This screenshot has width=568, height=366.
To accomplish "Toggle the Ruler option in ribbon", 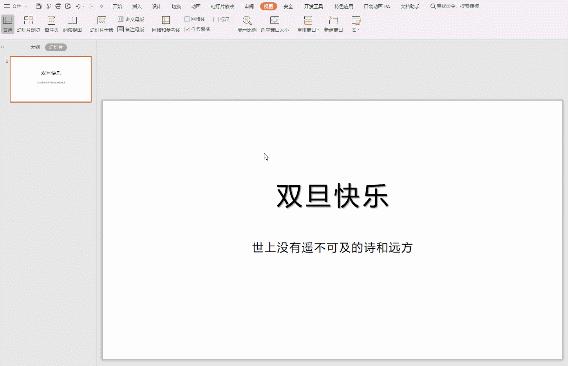I will coord(221,19).
